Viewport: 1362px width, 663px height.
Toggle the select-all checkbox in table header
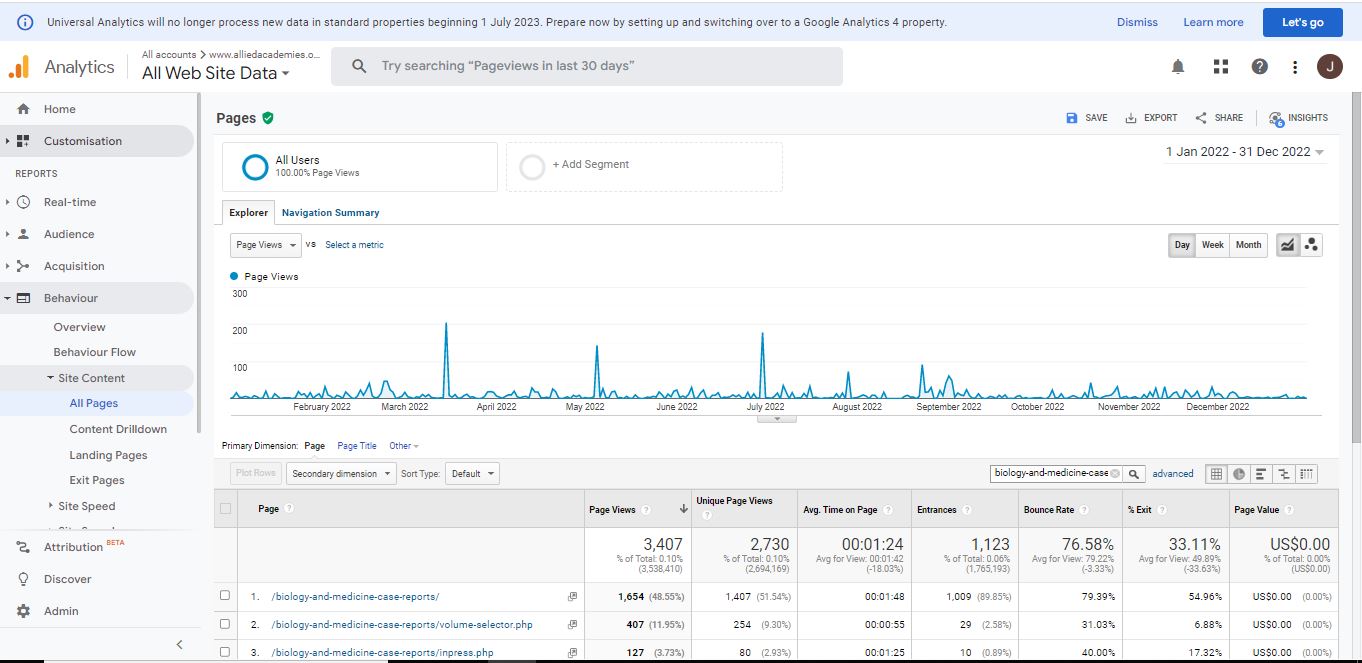tap(225, 509)
